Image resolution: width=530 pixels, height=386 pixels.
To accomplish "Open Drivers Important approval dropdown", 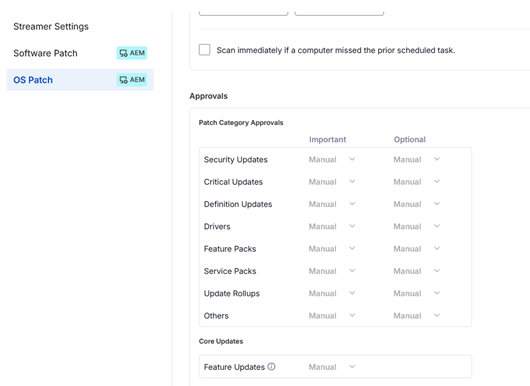I will tap(332, 226).
